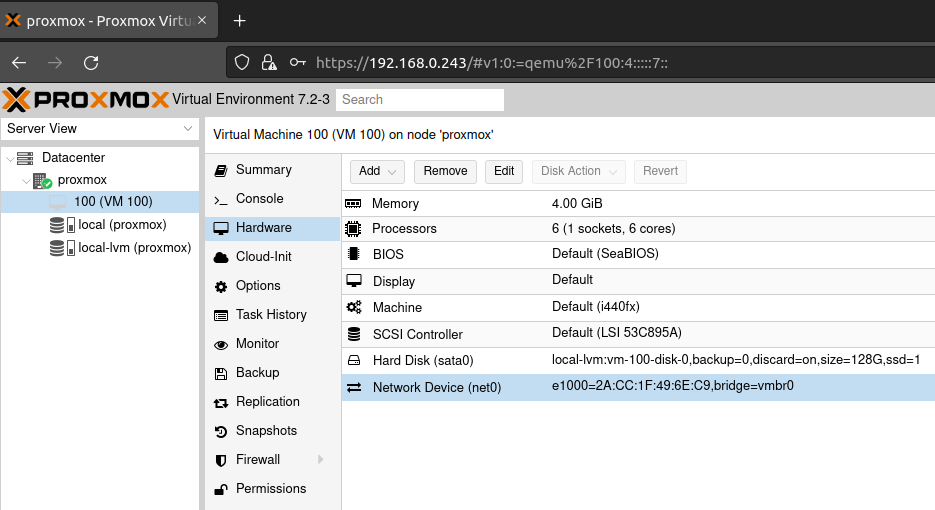
Task: Click the Firewall shield icon
Action: (221, 460)
